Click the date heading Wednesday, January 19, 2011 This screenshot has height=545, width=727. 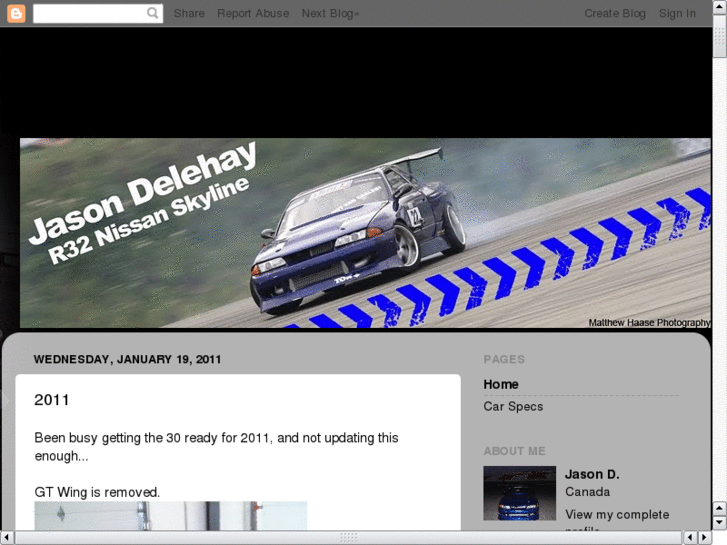(x=128, y=359)
